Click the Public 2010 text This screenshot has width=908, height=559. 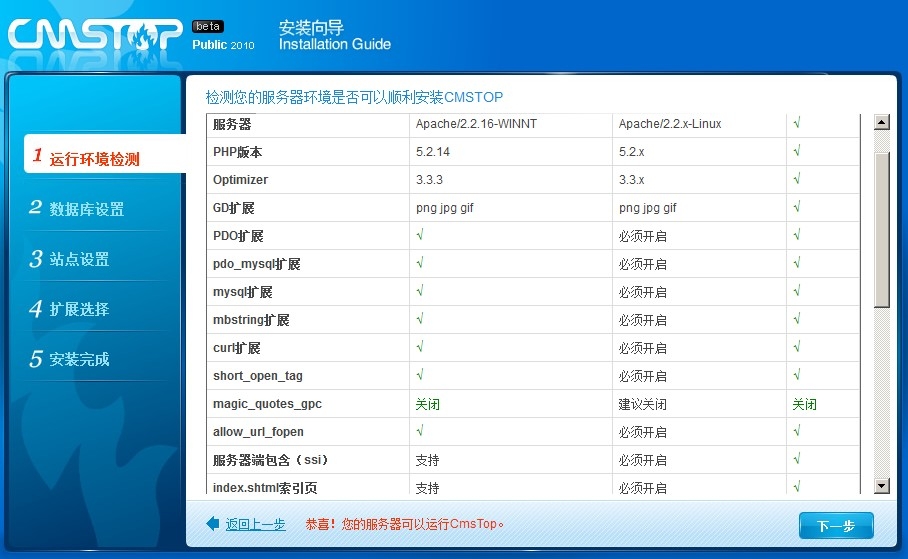(223, 45)
